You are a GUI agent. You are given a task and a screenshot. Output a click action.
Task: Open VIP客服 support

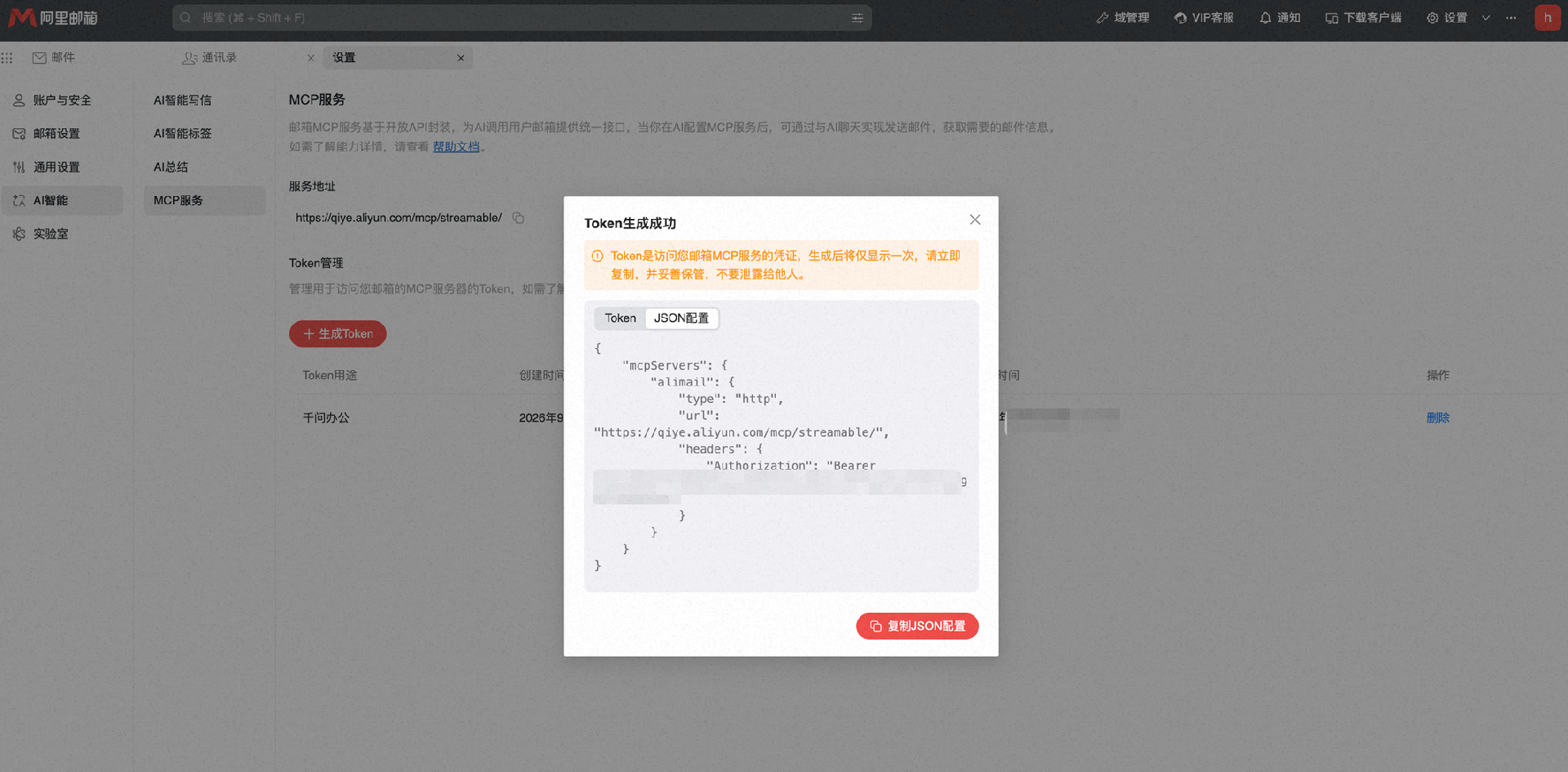coord(1204,18)
